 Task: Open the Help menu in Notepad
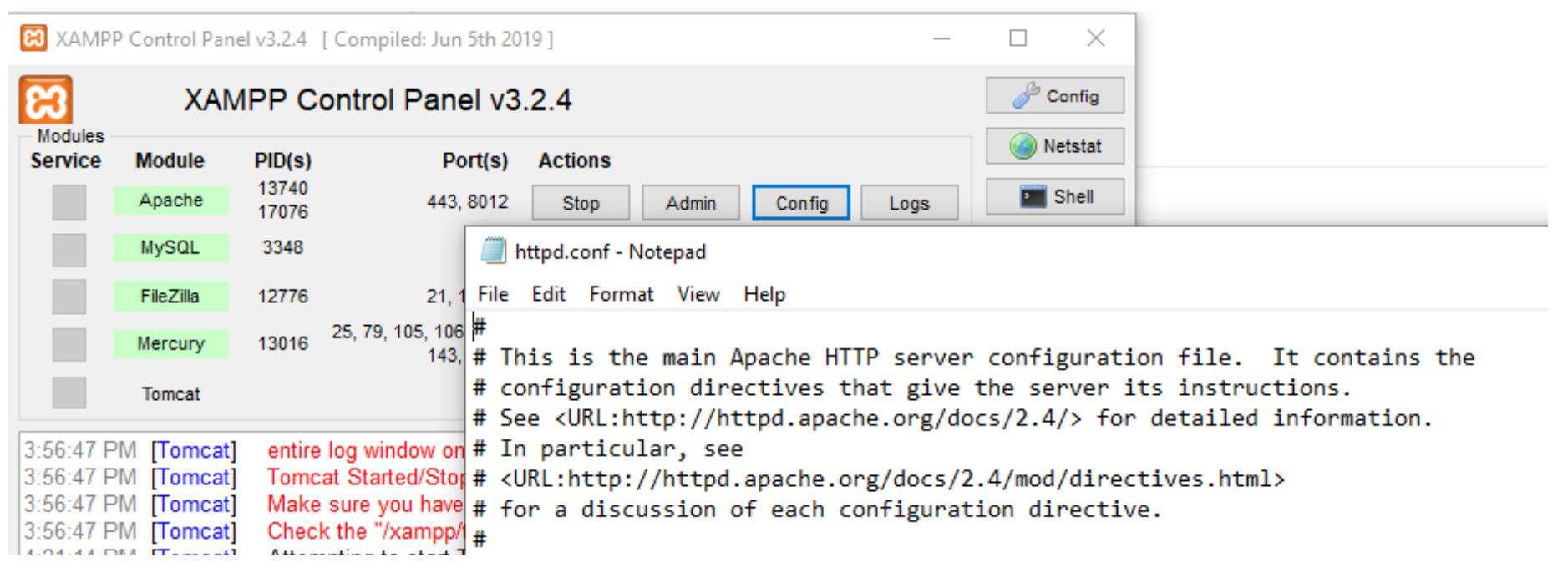click(764, 294)
